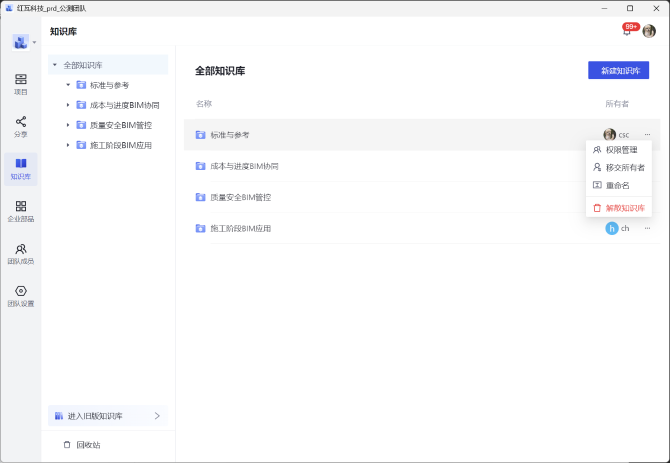Open the team switcher dropdown arrow

(35, 42)
